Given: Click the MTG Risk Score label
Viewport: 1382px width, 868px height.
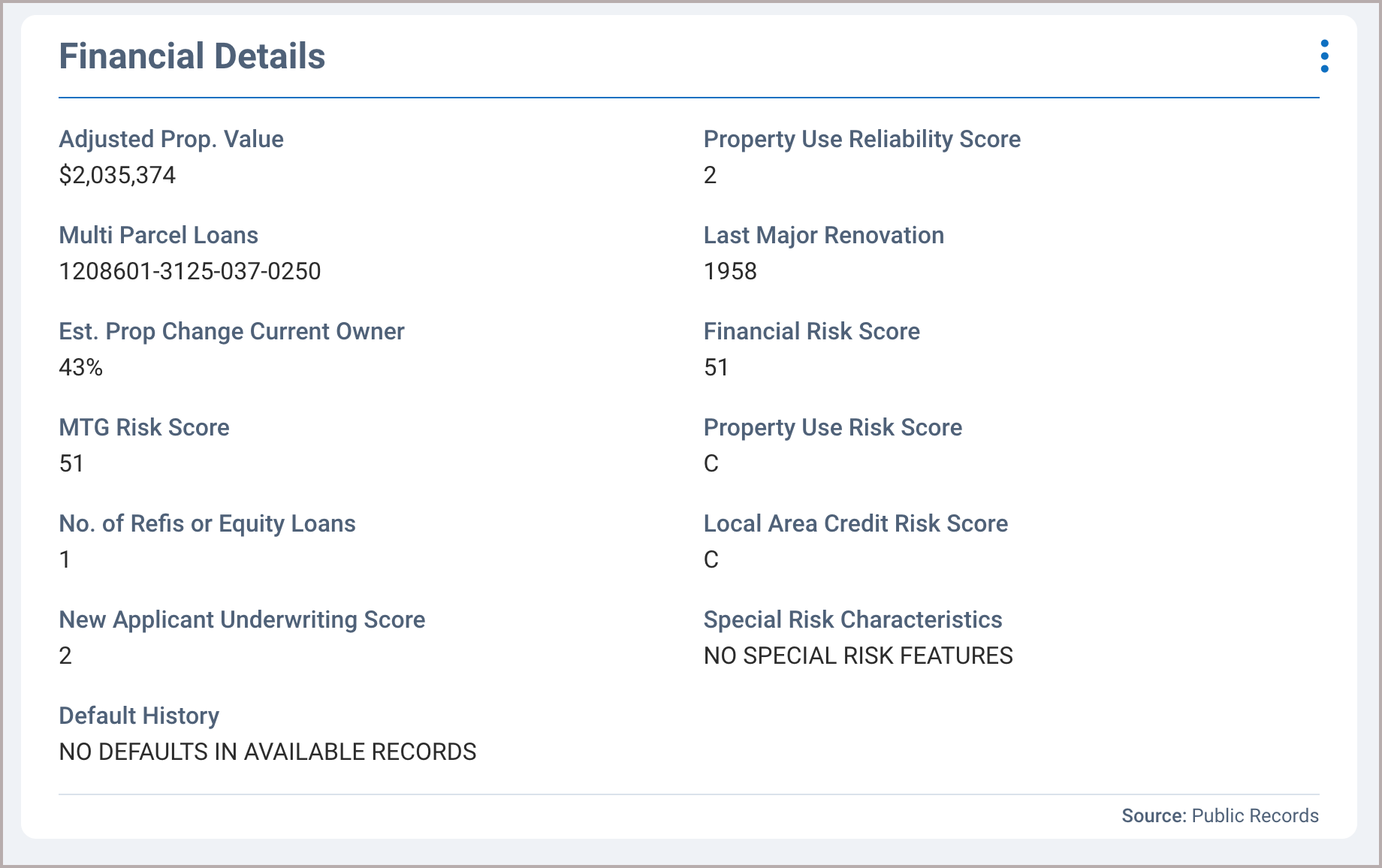Looking at the screenshot, I should point(143,427).
